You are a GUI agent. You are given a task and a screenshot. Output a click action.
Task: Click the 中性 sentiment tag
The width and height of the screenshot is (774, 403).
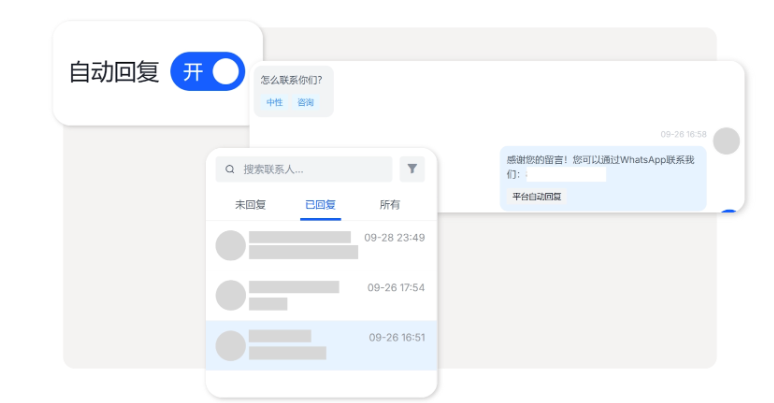tap(274, 103)
